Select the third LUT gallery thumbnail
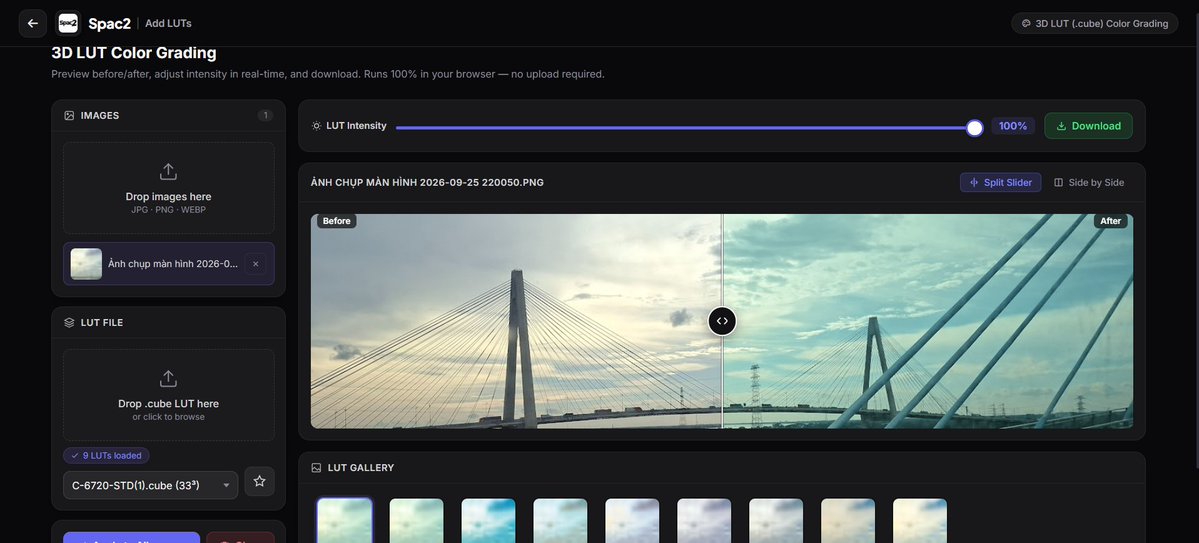This screenshot has height=543, width=1199. click(x=489, y=521)
